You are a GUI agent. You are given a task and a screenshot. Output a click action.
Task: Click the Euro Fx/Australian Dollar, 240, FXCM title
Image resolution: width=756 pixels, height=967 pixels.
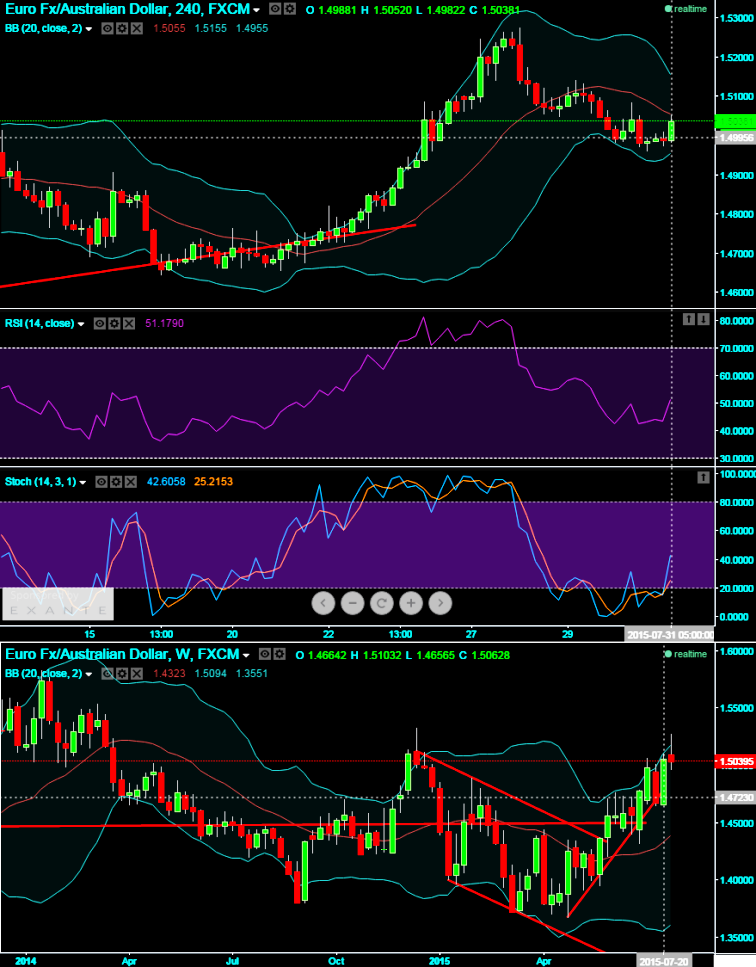[128, 9]
